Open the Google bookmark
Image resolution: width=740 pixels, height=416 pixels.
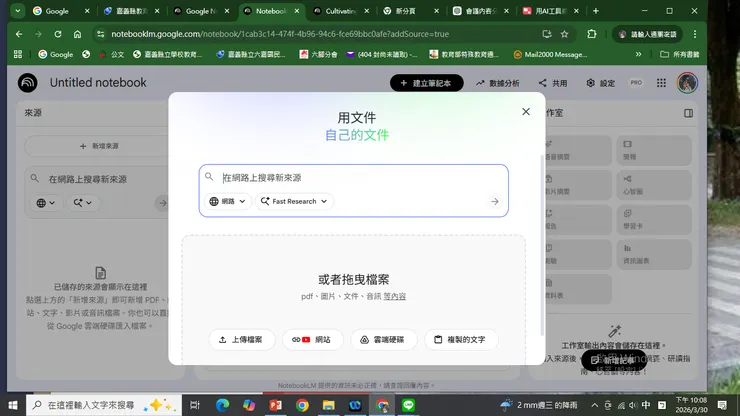click(56, 54)
